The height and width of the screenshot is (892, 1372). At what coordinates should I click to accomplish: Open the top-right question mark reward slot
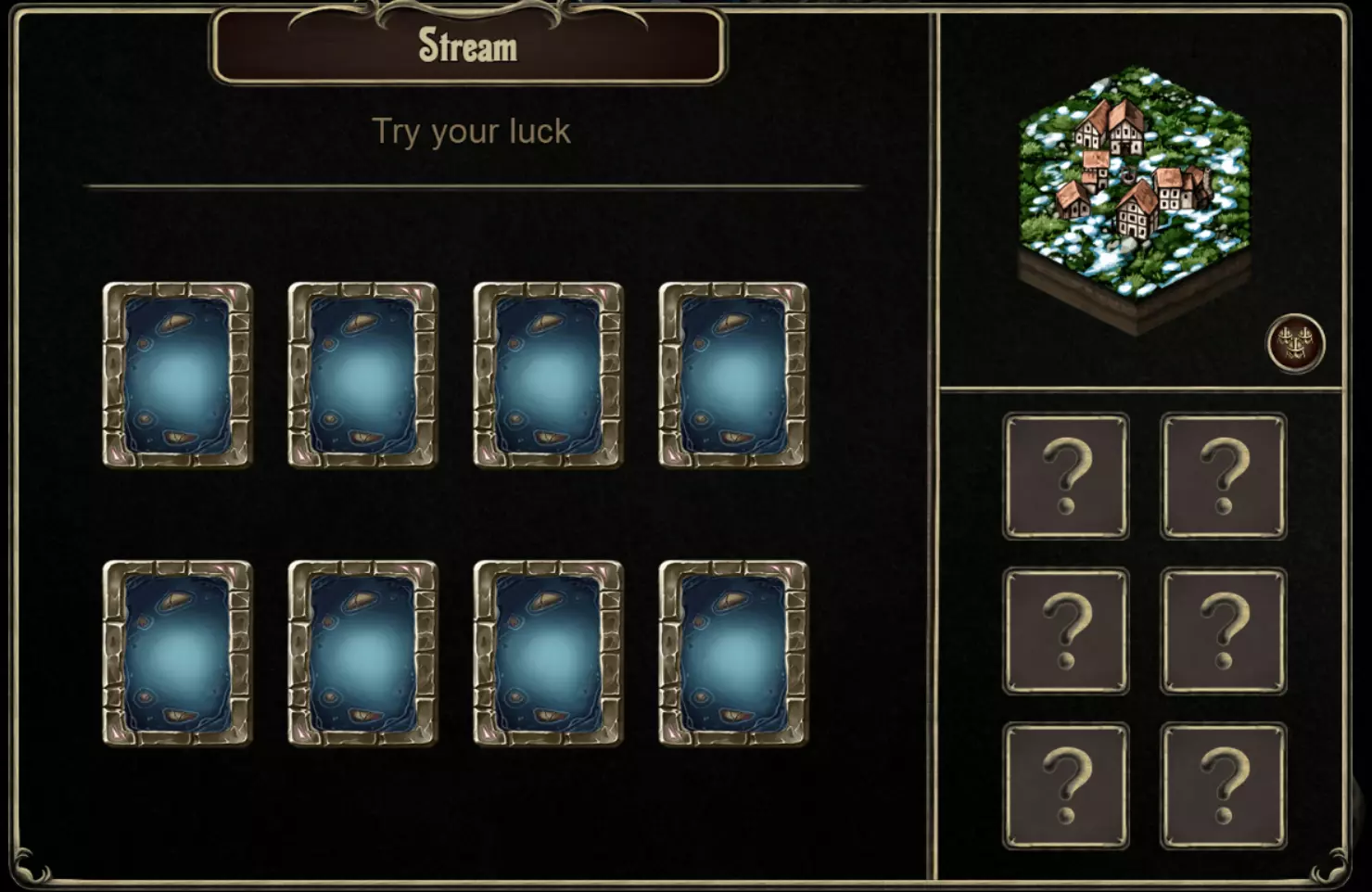(1224, 476)
